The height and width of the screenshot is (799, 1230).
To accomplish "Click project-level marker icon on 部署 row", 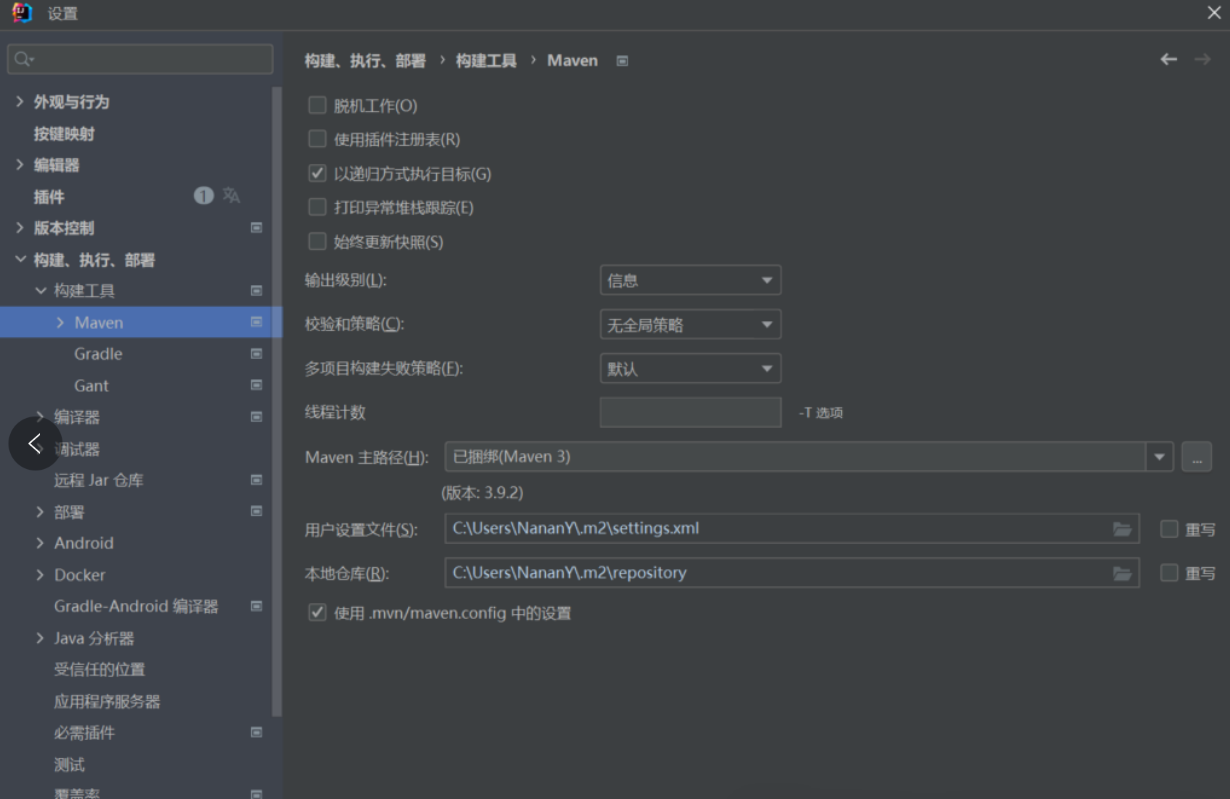I will point(256,511).
